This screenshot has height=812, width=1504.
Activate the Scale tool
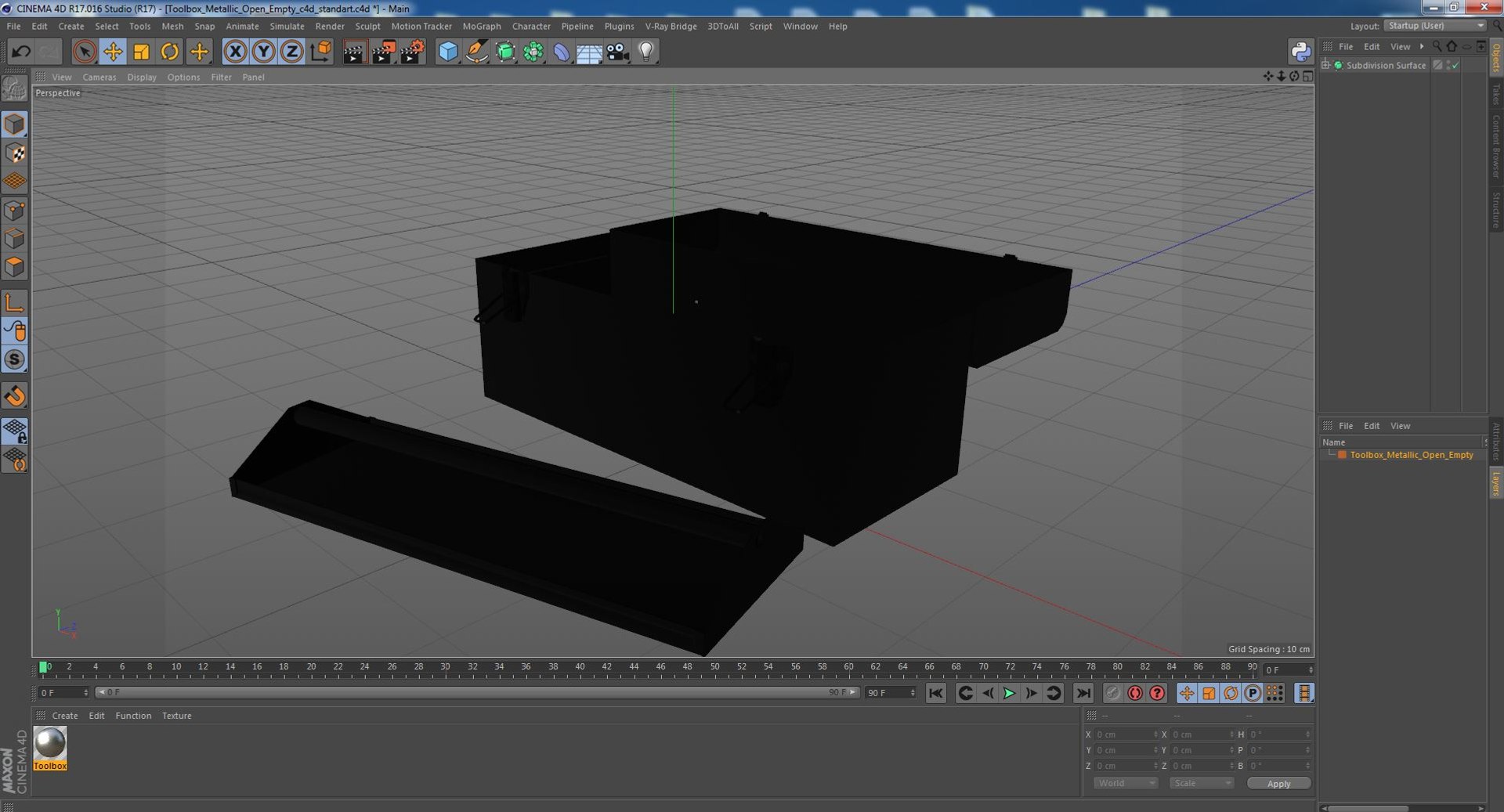click(x=141, y=52)
